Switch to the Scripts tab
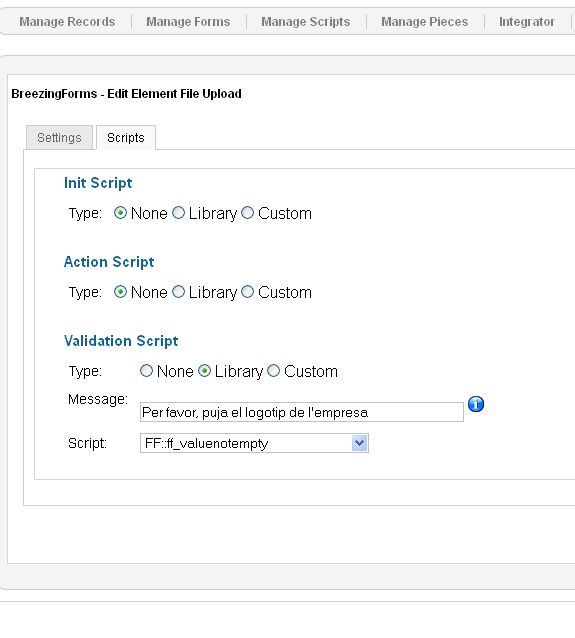The image size is (575, 638). click(x=126, y=138)
